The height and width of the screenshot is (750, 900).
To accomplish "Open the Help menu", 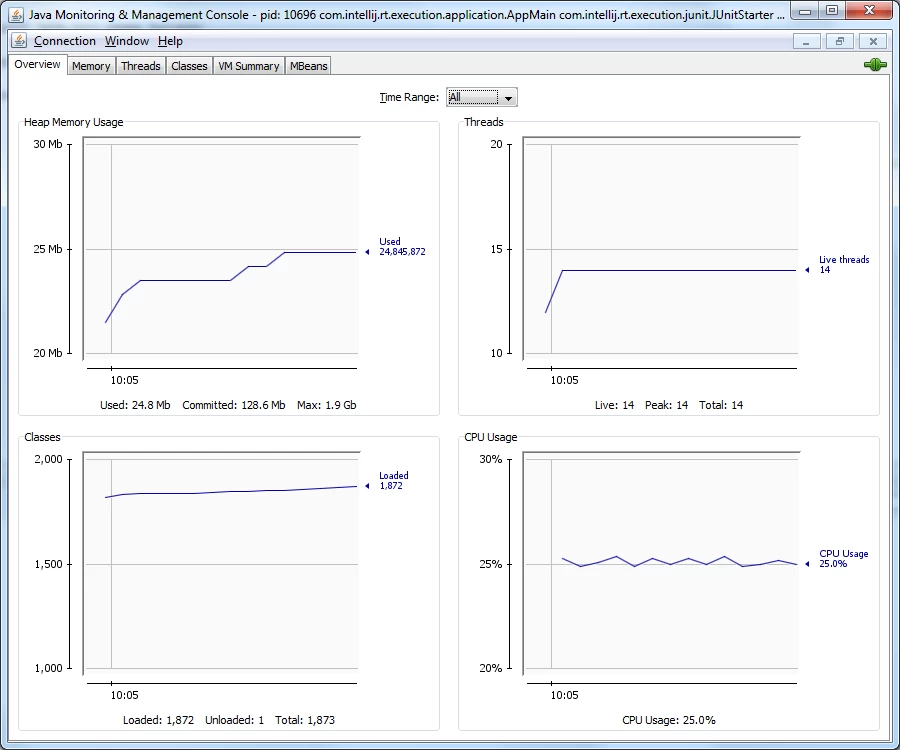I will (x=170, y=41).
